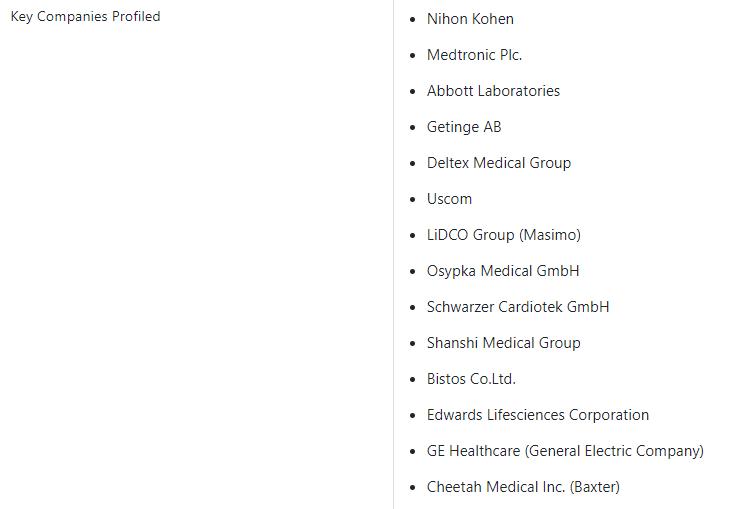747x509 pixels.
Task: Select Schwarzer Cardiotek GmbH entry
Action: [x=518, y=307]
